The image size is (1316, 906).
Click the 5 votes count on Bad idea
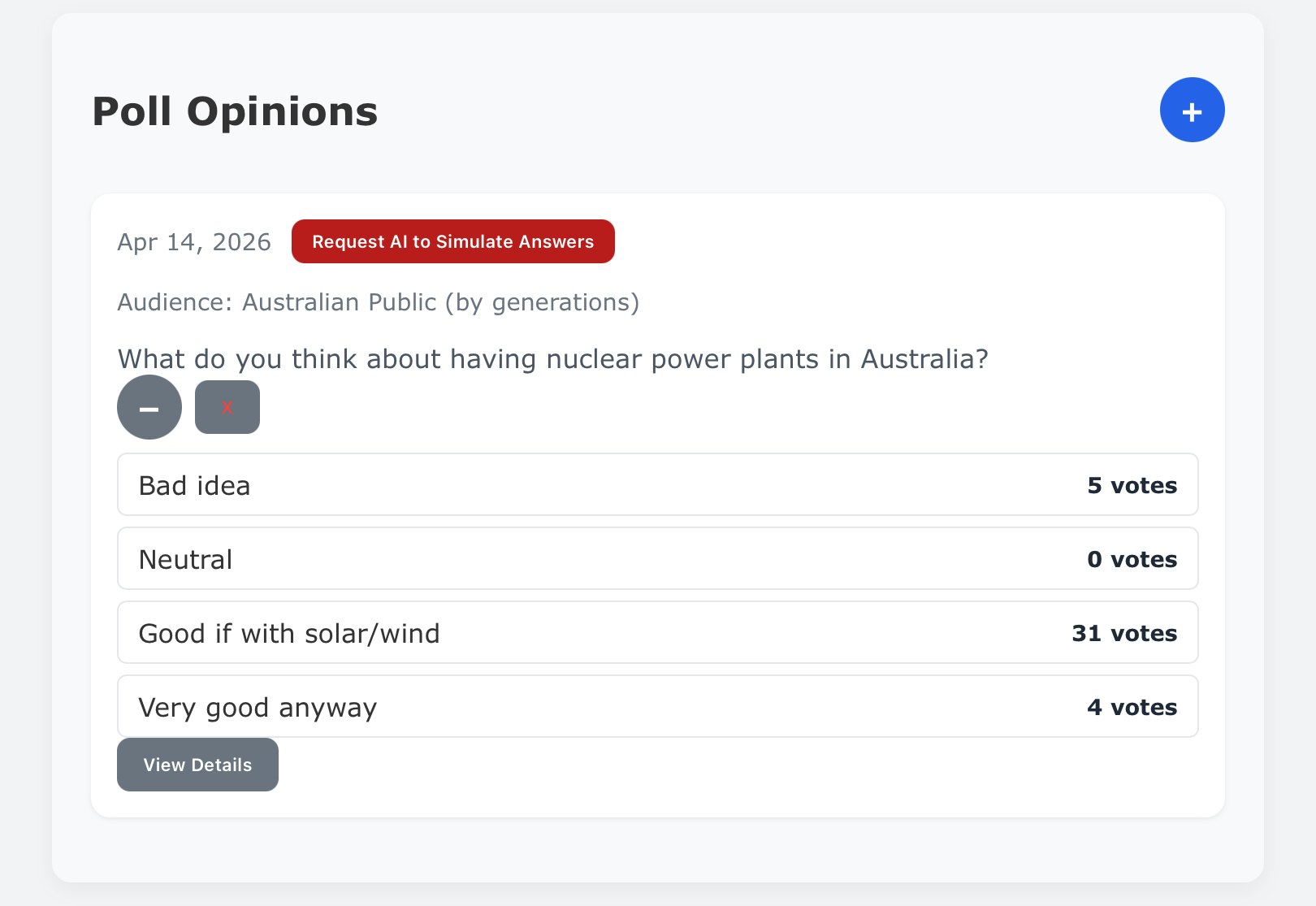point(1132,485)
